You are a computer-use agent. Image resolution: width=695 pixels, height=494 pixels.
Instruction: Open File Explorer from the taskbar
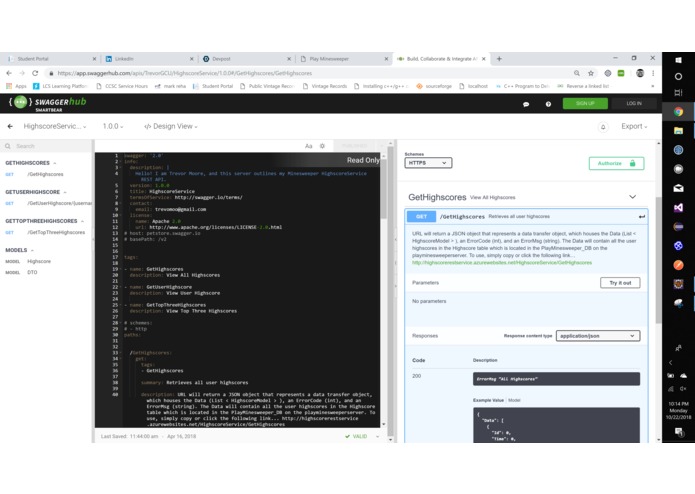pyautogui.click(x=678, y=131)
